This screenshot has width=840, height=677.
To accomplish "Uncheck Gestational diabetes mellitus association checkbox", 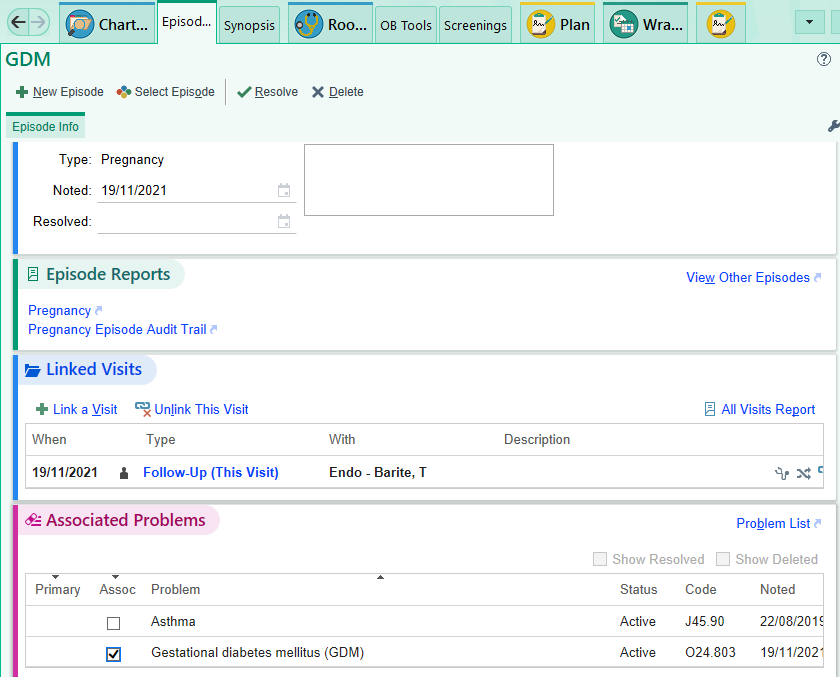I will (x=113, y=654).
